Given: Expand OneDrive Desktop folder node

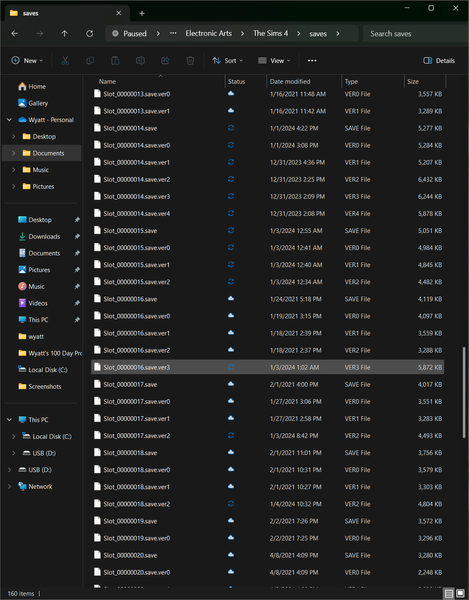Looking at the screenshot, I should (14, 137).
